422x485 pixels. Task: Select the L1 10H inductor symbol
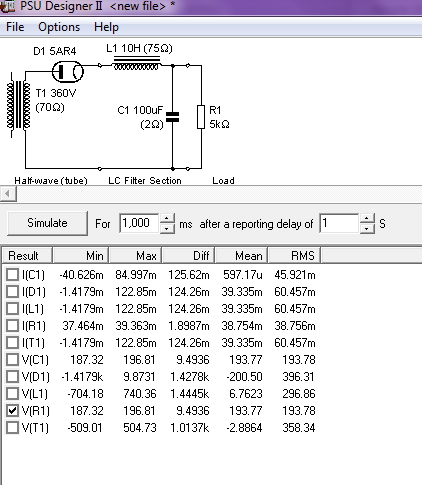[x=137, y=63]
